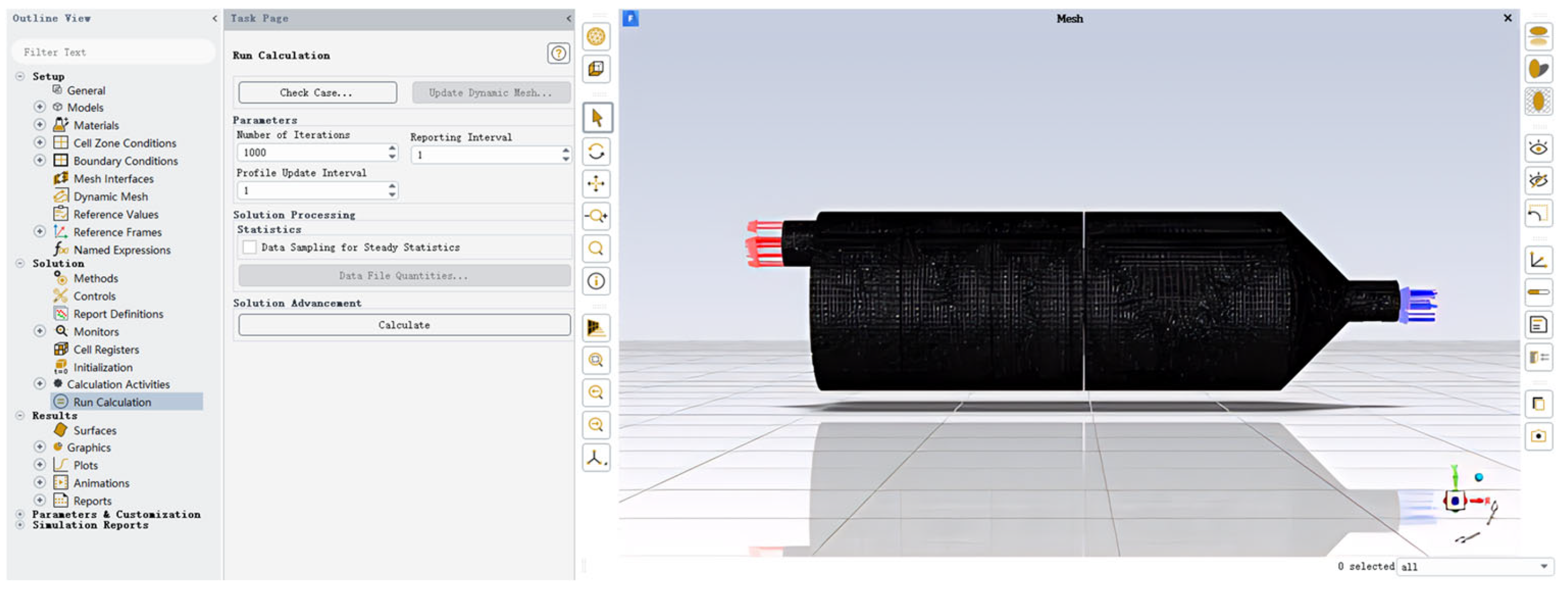
Task: Select the arrow pointer tool in the viewport toolbar
Action: click(x=597, y=118)
